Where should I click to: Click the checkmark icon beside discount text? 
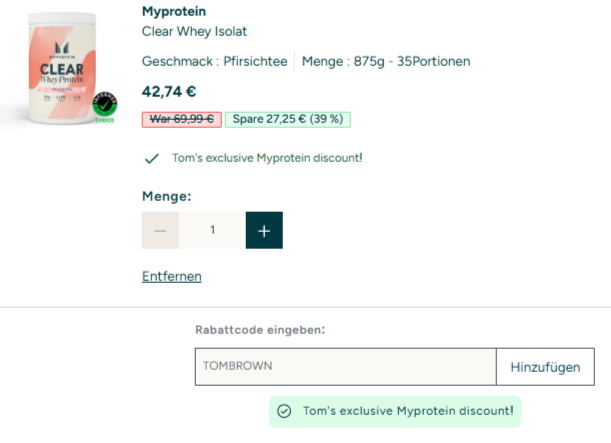(x=152, y=158)
